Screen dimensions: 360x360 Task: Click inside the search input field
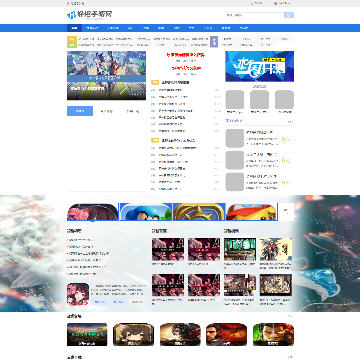(x=255, y=15)
